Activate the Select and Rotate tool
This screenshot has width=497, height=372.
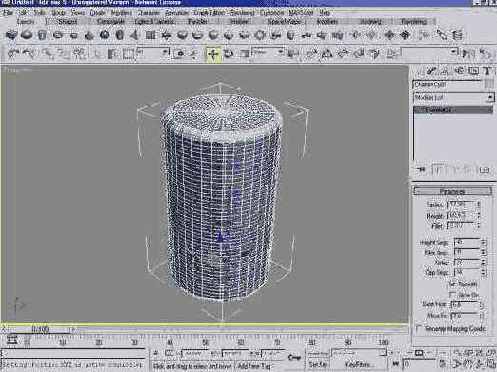pyautogui.click(x=228, y=53)
